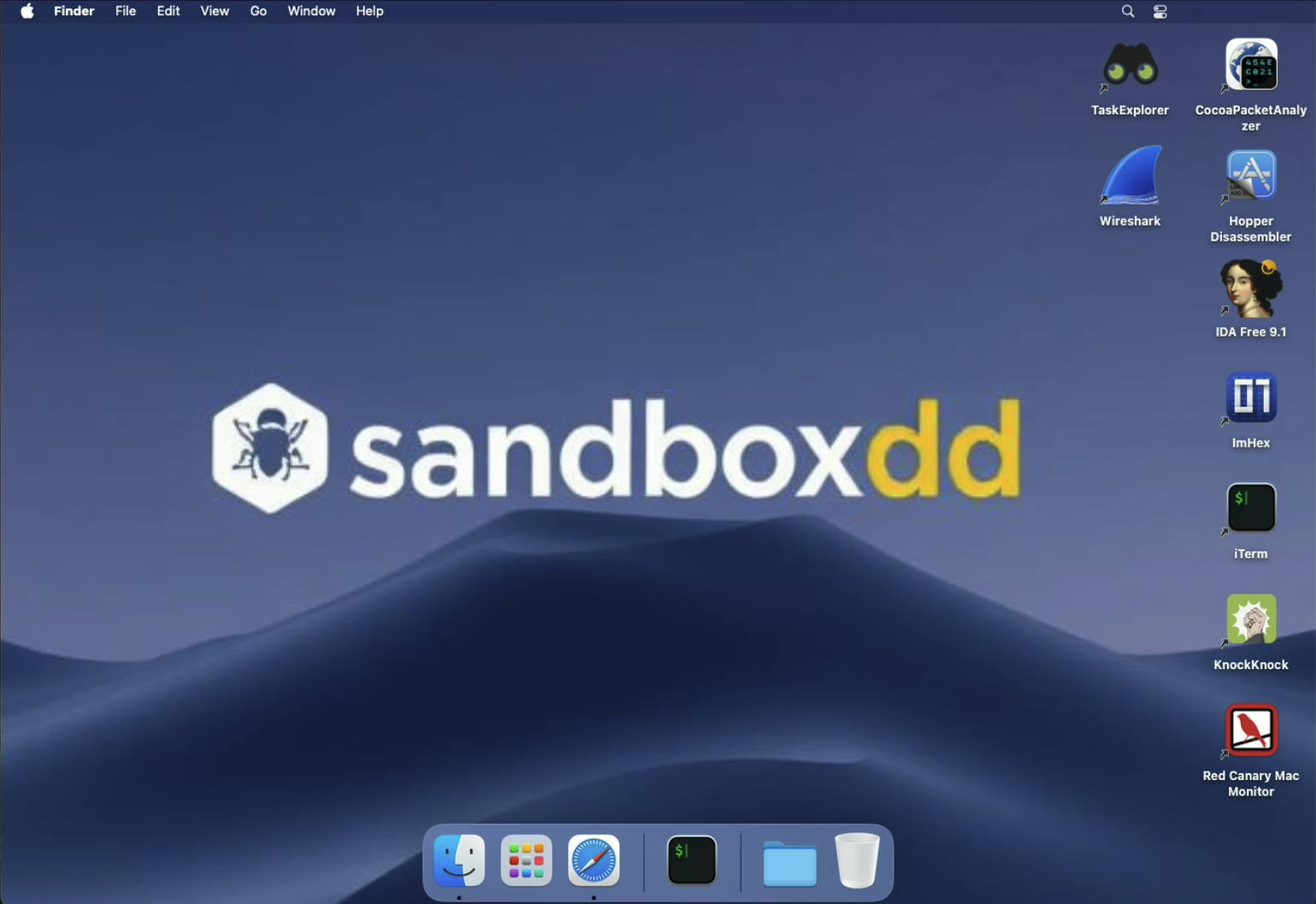
Task: Open the Apple menu
Action: (x=26, y=11)
